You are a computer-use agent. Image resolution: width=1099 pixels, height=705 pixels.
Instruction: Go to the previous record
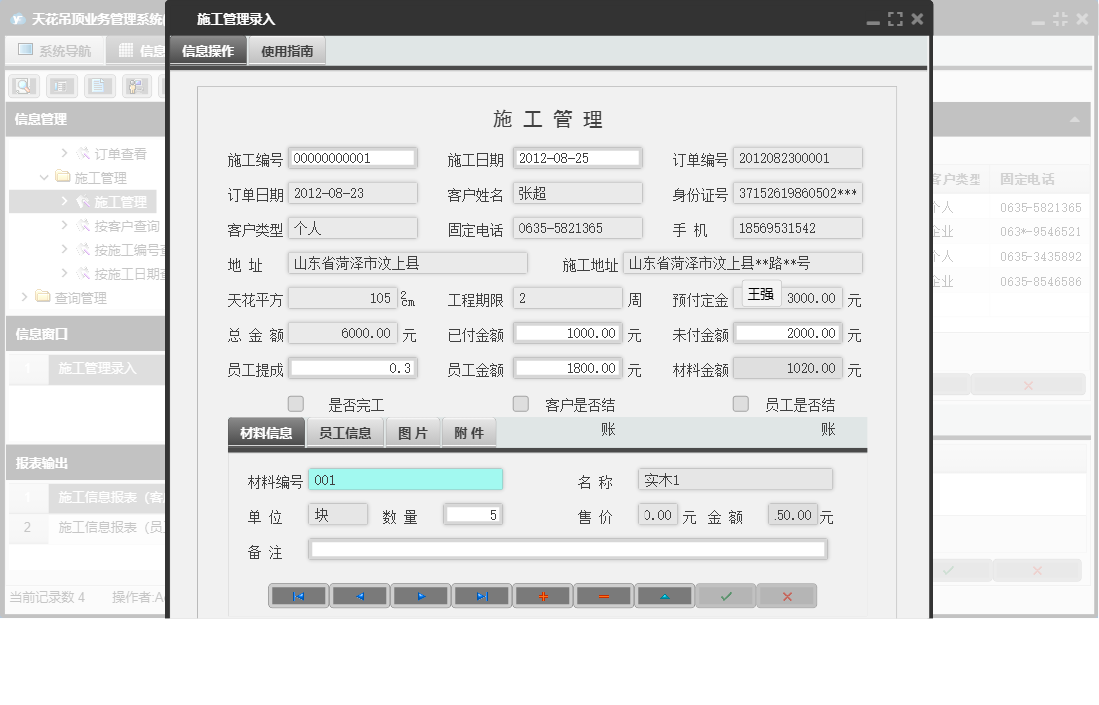[360, 595]
